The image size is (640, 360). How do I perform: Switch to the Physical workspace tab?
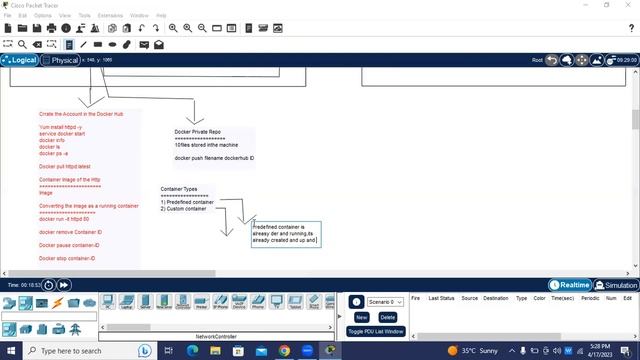tap(60, 60)
